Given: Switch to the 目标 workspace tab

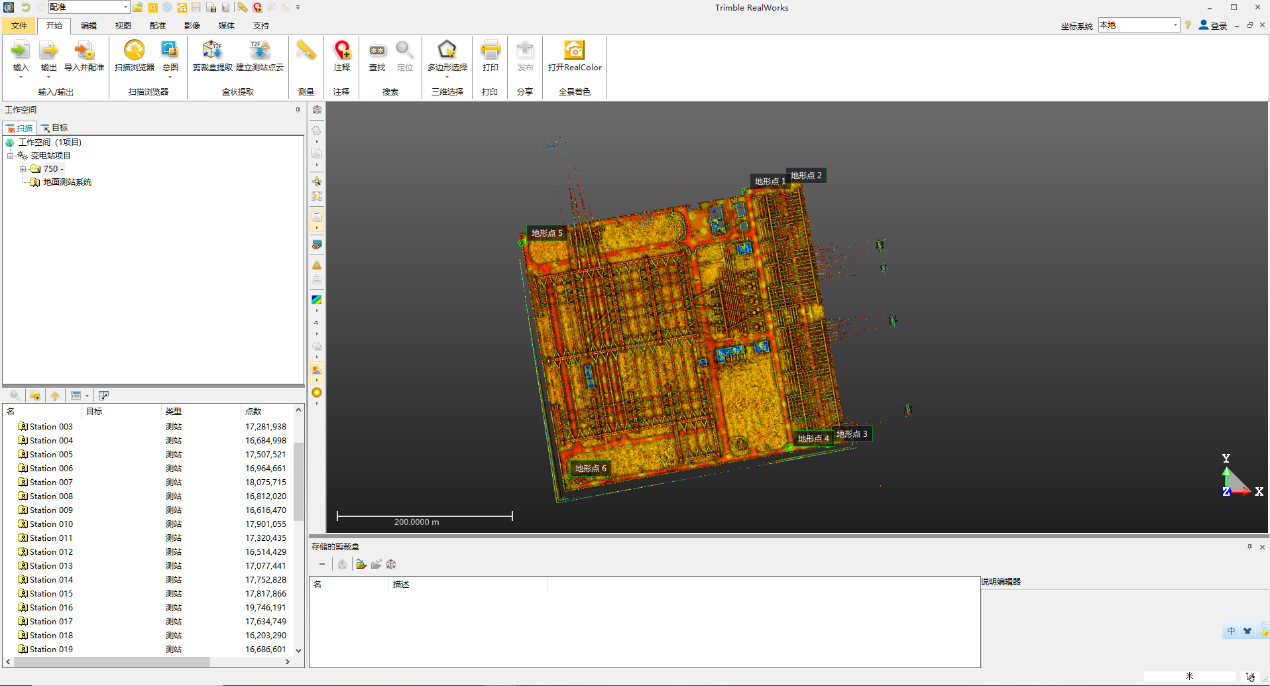Looking at the screenshot, I should click(x=54, y=128).
